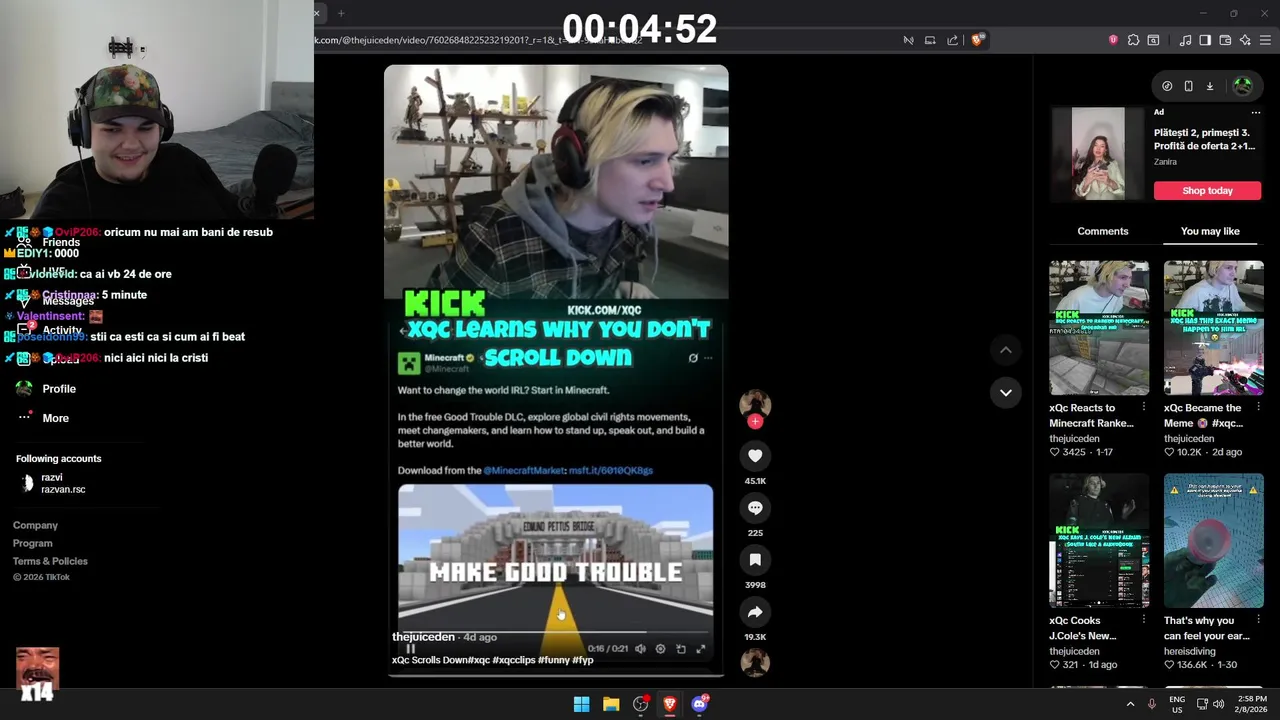Image resolution: width=1280 pixels, height=720 pixels.
Task: Open the spinning sound disc avatar
Action: point(755,662)
